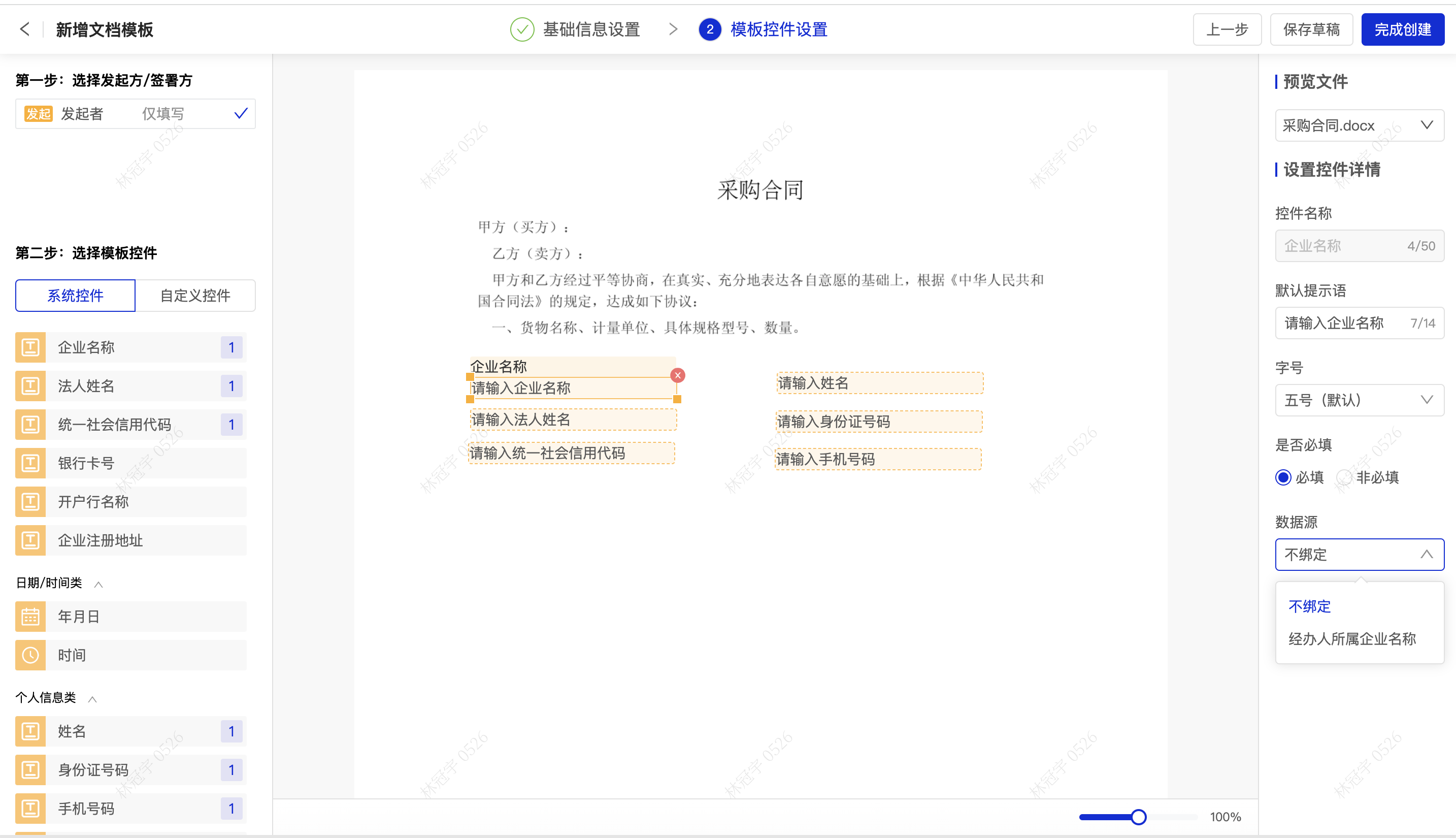The image size is (1456, 838).
Task: Switch to the 自定义控件 tab
Action: tap(195, 296)
